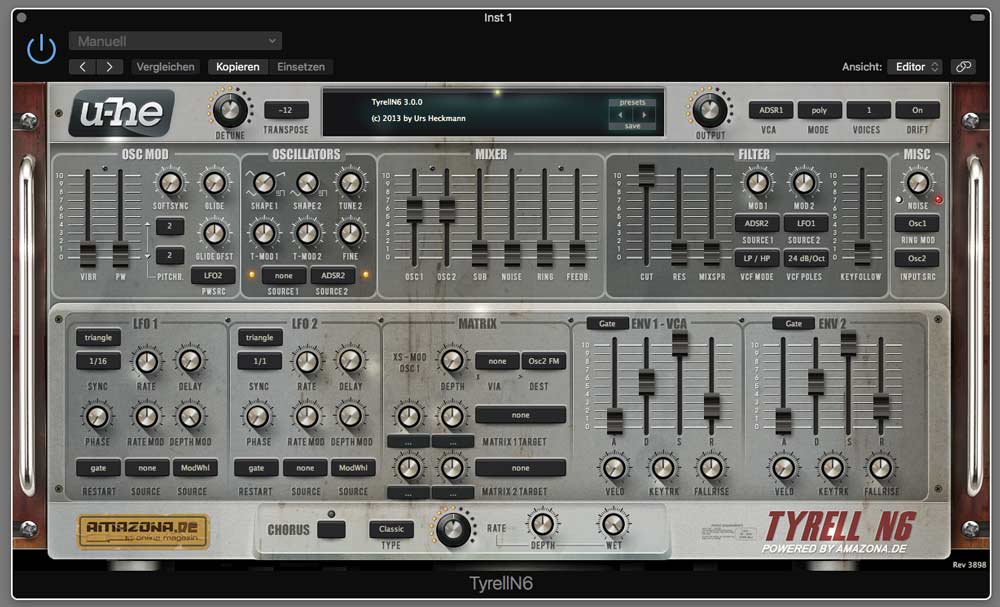The width and height of the screenshot is (1000, 607).
Task: Adjust the LFO 1 Rate knob
Action: (147, 362)
